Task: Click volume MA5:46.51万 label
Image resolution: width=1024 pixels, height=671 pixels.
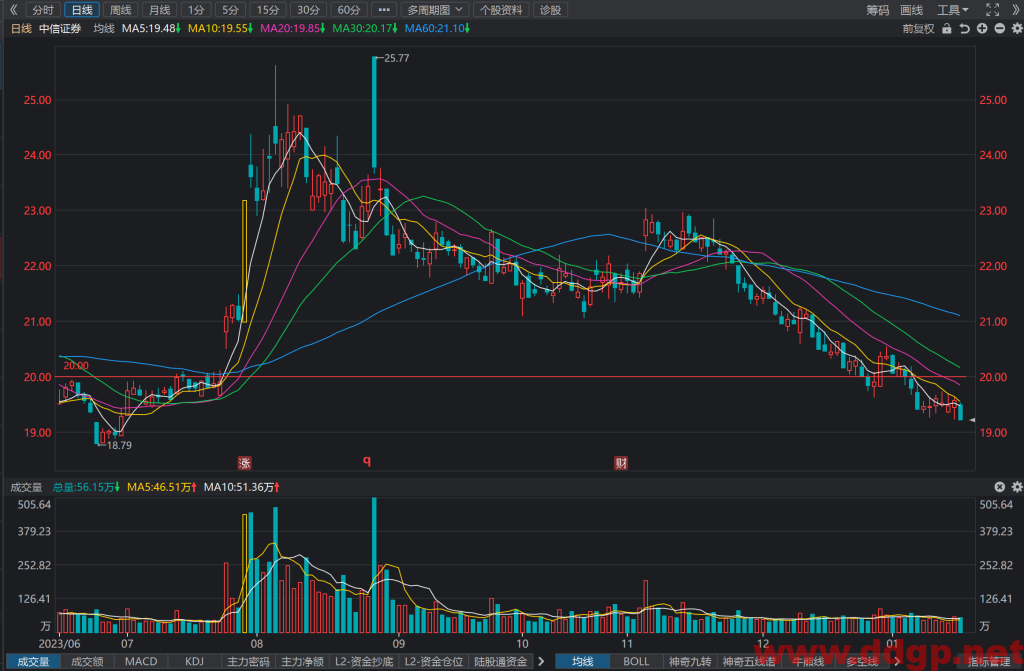Action: (161, 487)
